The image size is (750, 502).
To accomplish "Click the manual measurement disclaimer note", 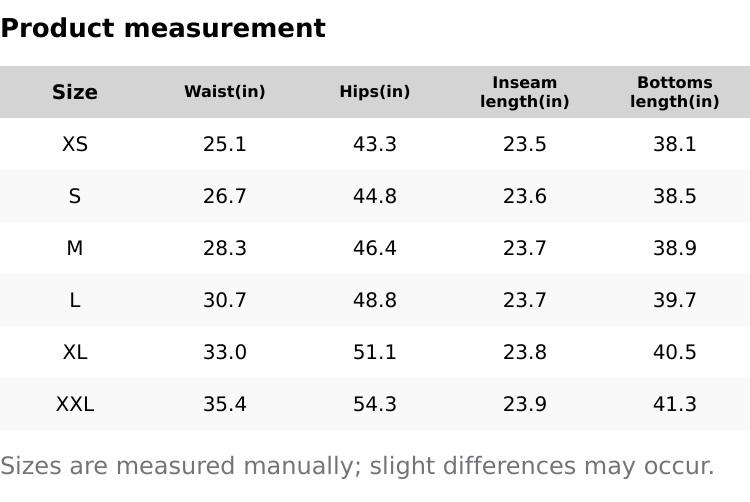I will click(x=357, y=466).
